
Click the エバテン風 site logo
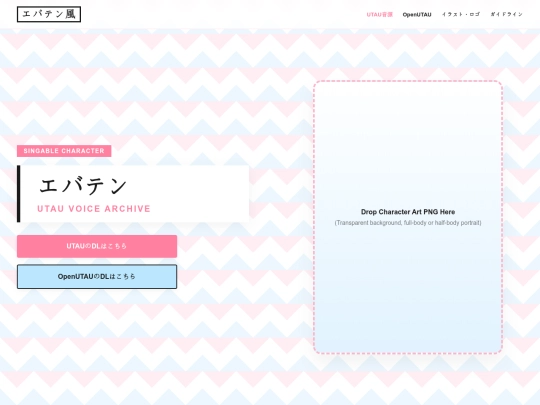[x=49, y=14]
